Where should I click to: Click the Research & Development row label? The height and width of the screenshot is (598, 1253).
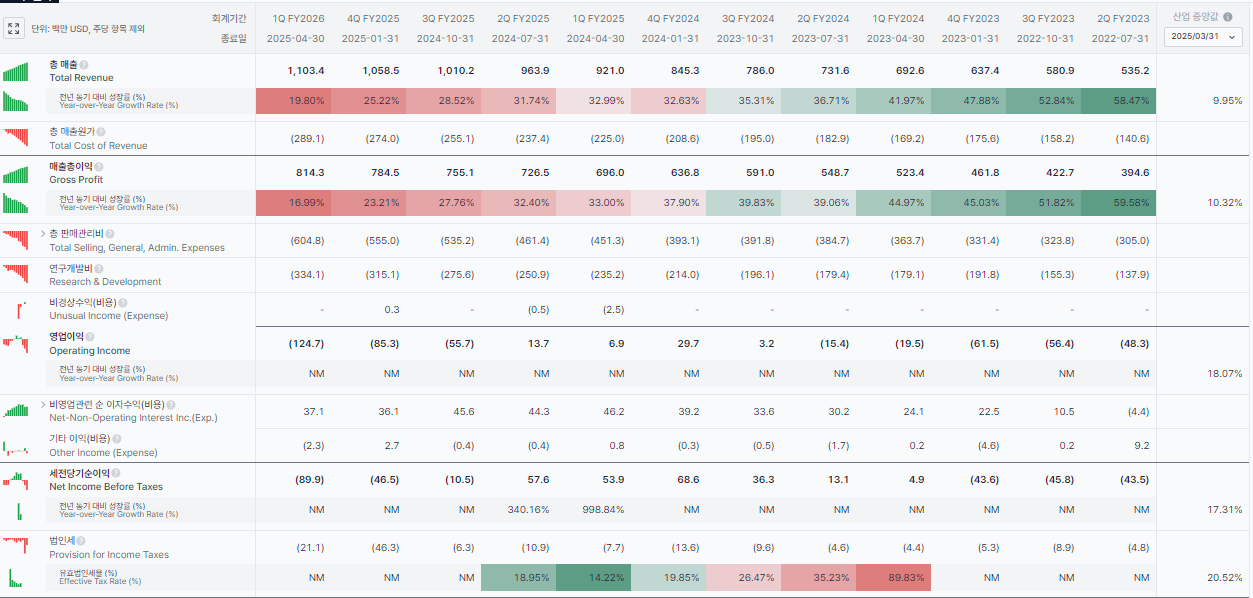point(105,282)
